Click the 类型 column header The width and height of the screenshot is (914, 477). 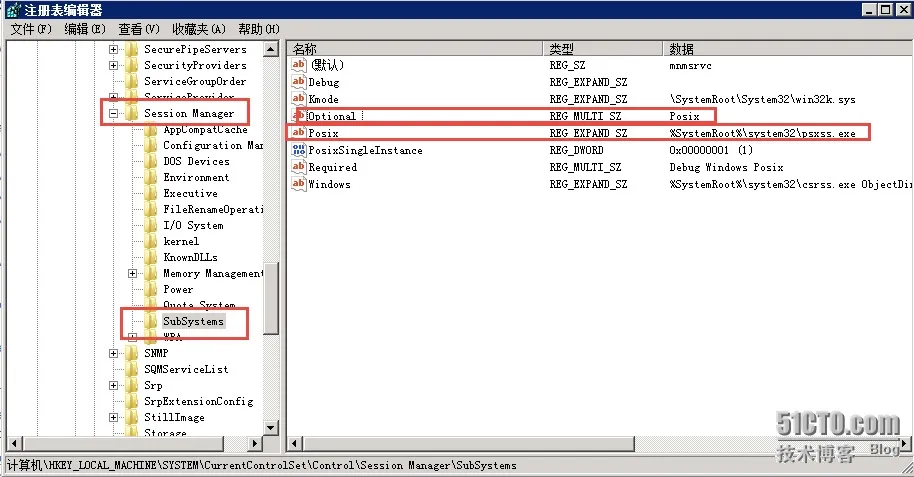tap(603, 49)
